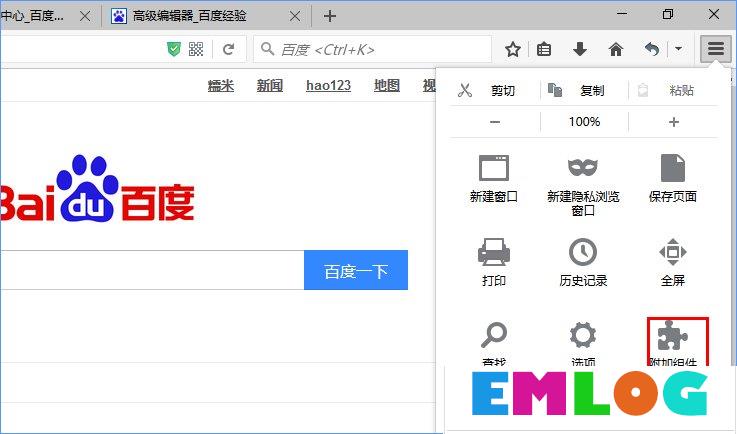Open the 地图 link on Baidu
737x434 pixels.
pyautogui.click(x=387, y=86)
